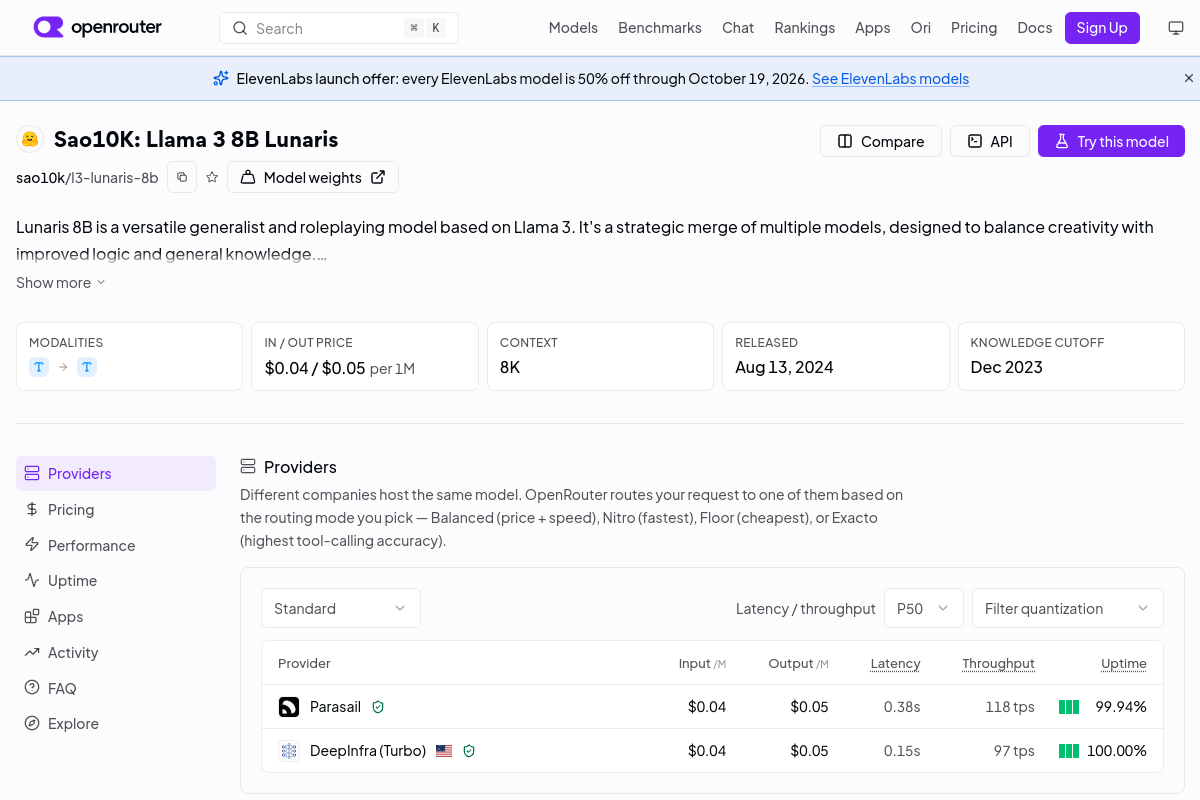The image size is (1200, 800).
Task: Click the Compare button
Action: pyautogui.click(x=881, y=141)
